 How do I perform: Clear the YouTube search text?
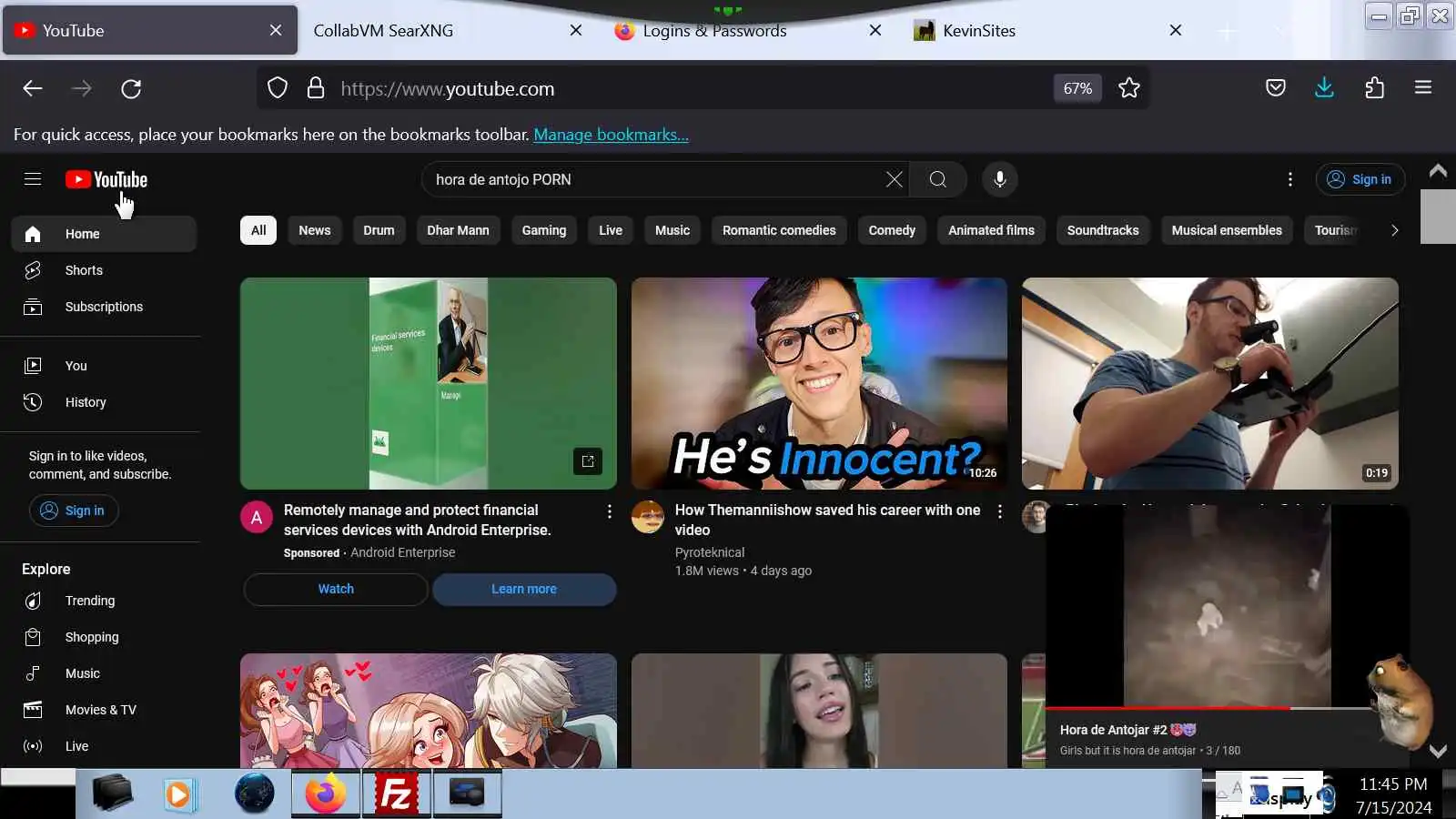click(895, 179)
